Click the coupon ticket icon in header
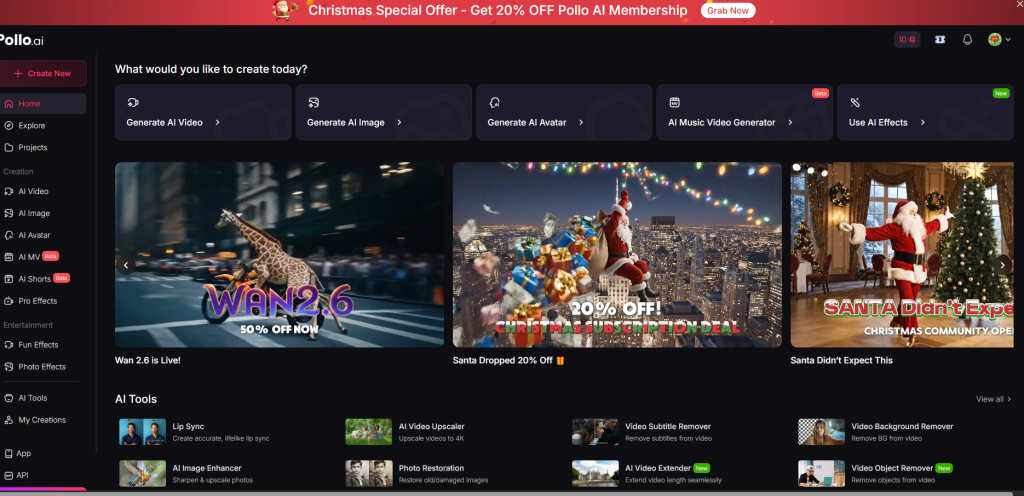This screenshot has height=496, width=1024. (940, 40)
